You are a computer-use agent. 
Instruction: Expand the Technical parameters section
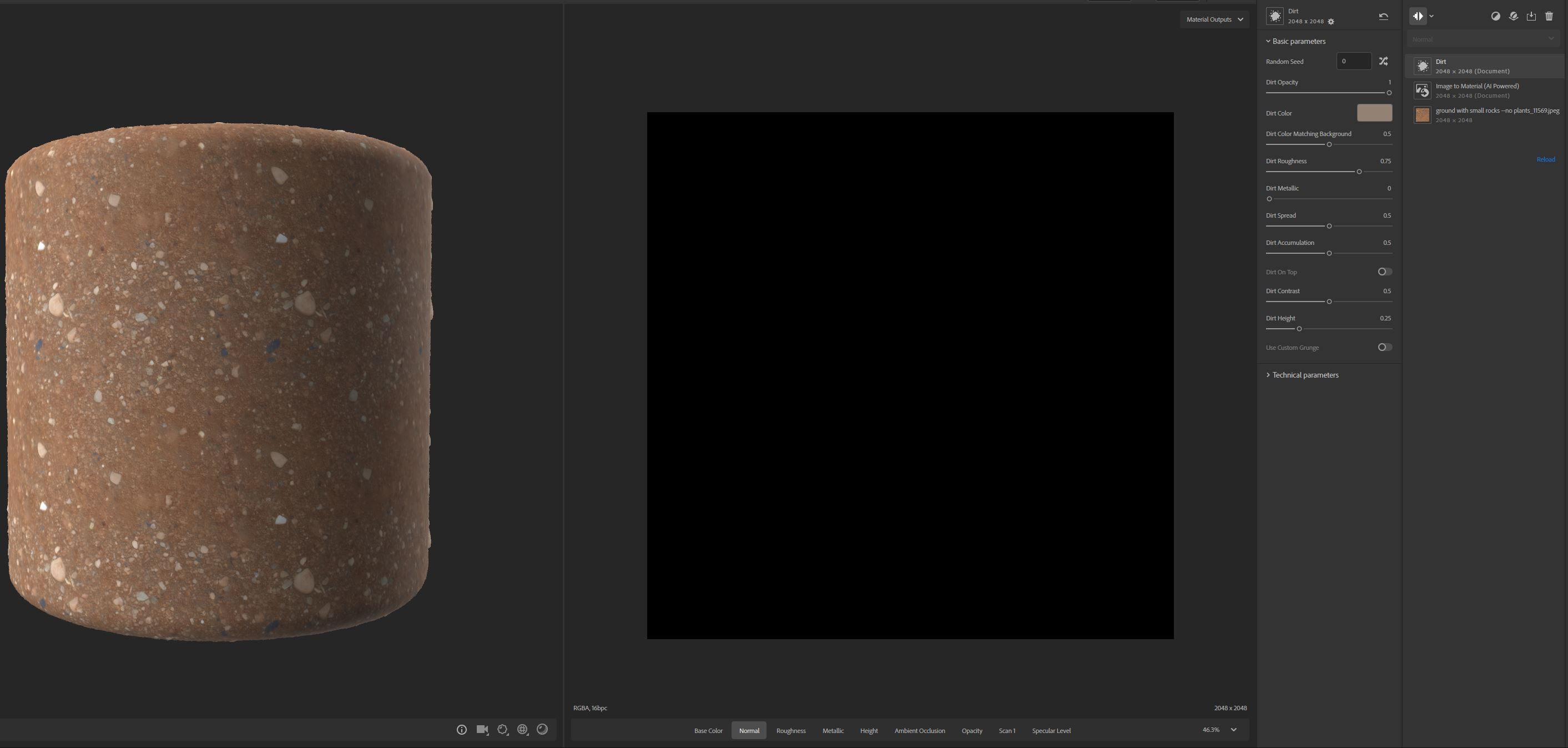tap(1302, 375)
